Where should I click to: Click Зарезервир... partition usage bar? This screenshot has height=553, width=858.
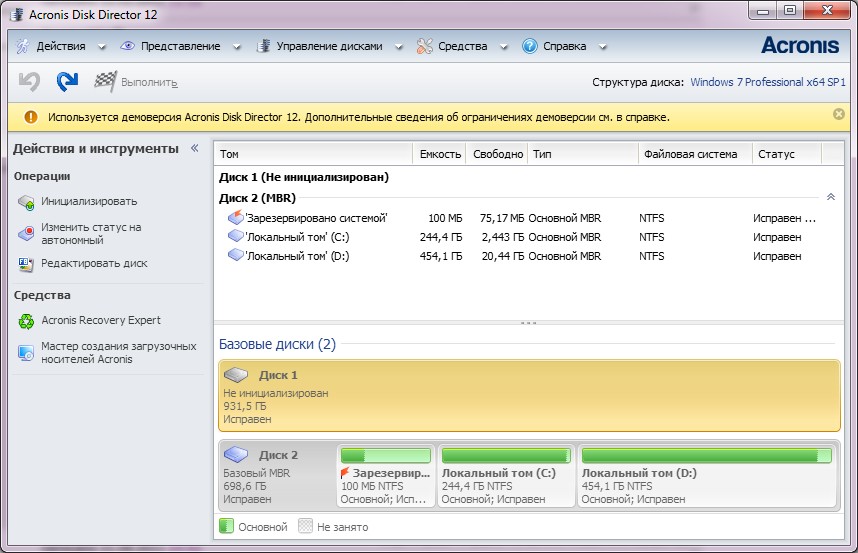click(x=386, y=456)
